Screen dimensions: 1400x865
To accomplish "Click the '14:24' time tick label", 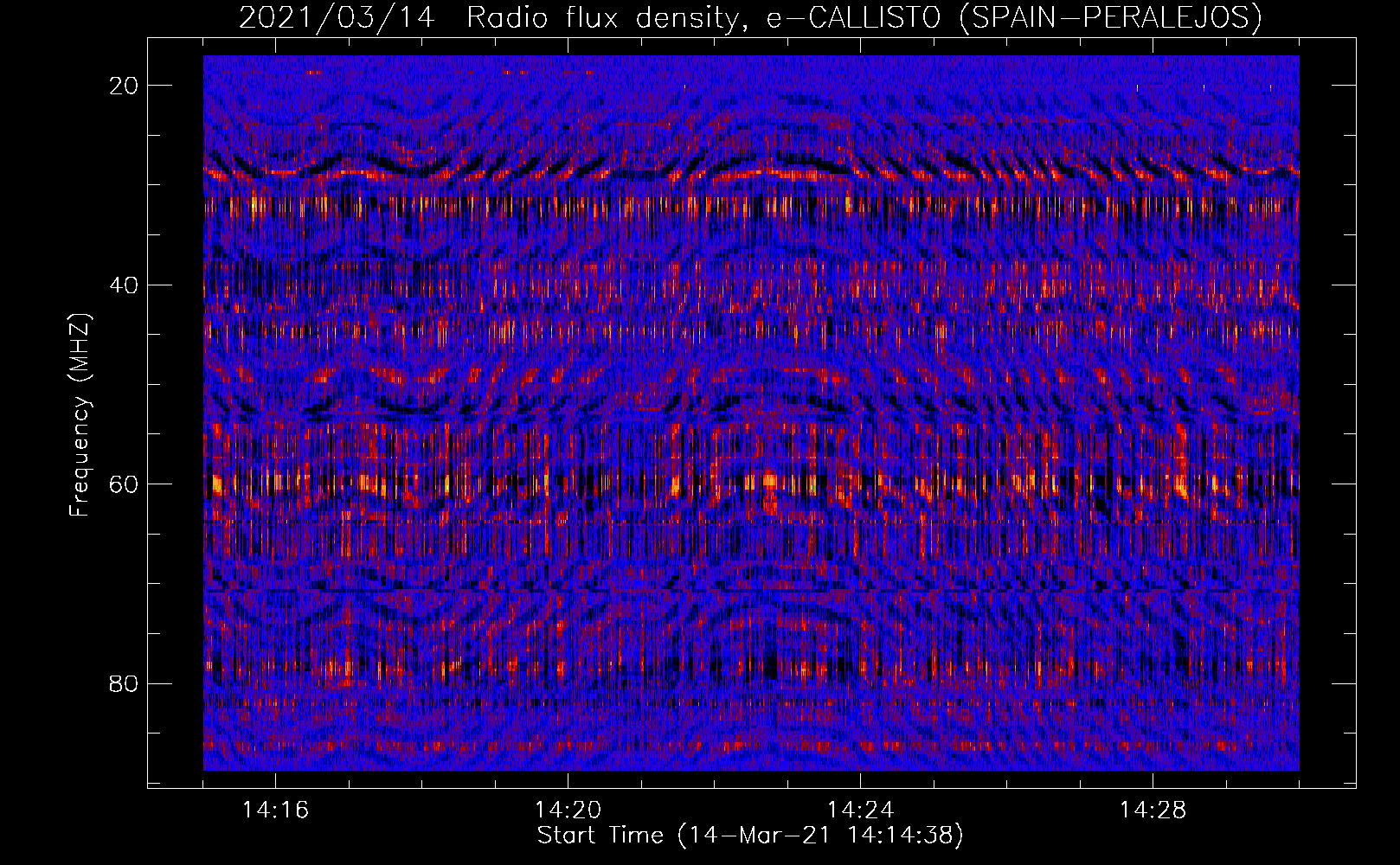I will coord(860,811).
